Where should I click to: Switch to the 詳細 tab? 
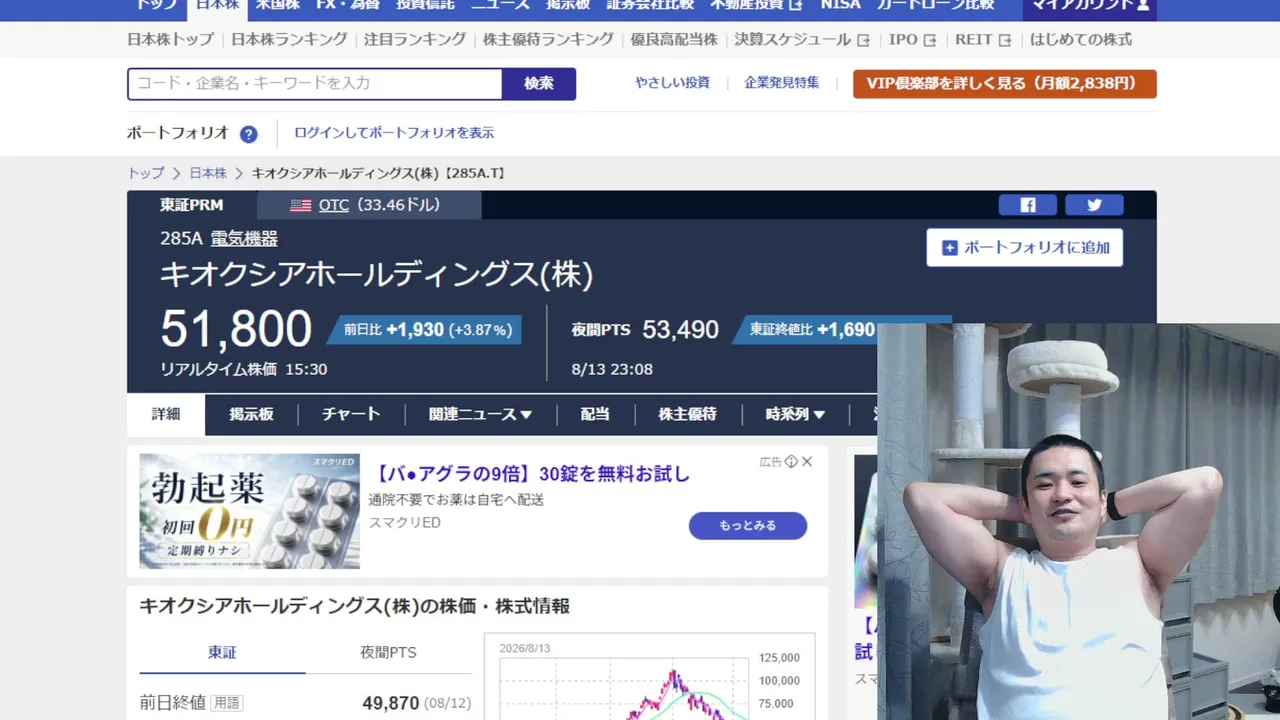point(166,414)
